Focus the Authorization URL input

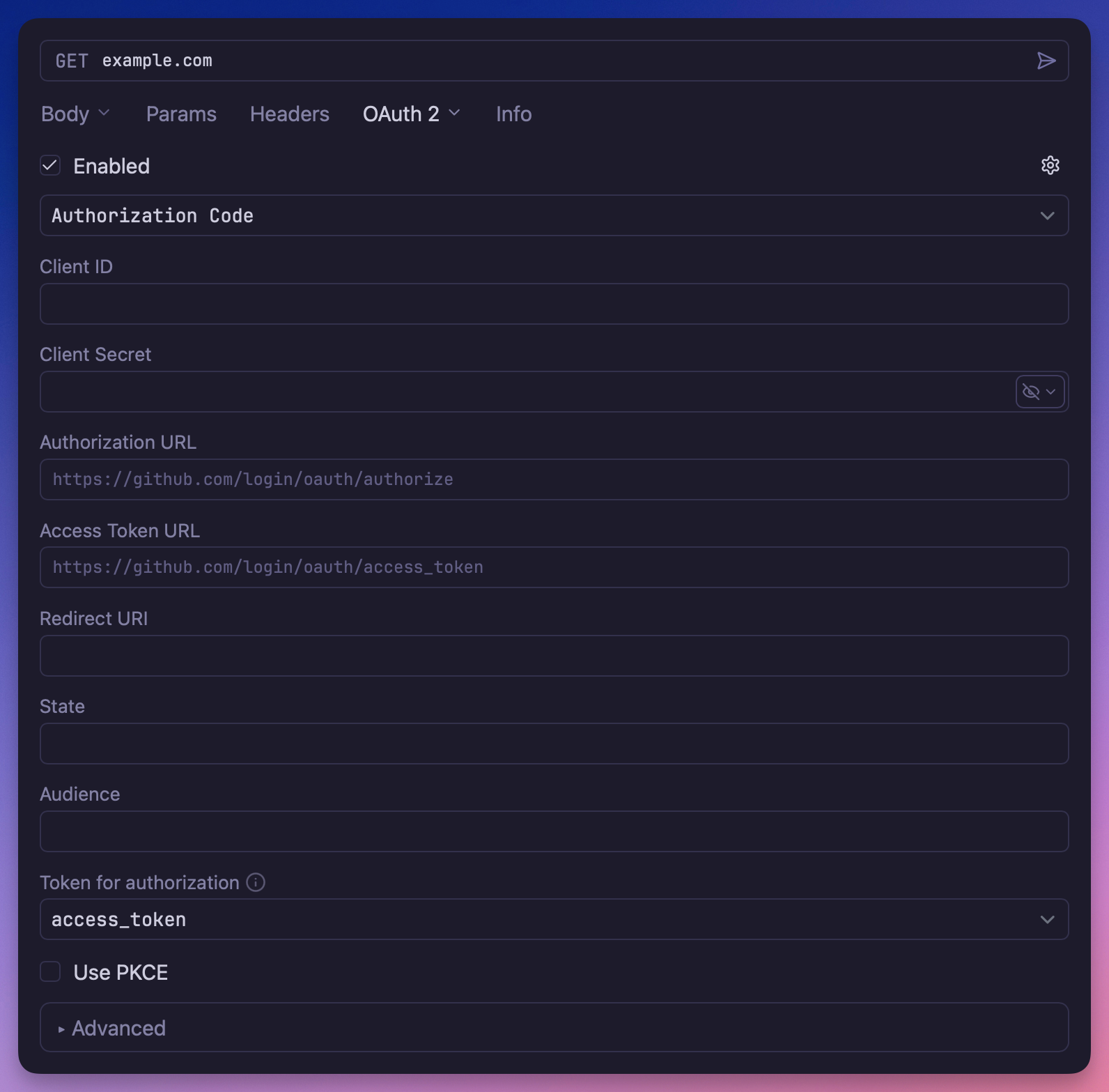(x=554, y=479)
